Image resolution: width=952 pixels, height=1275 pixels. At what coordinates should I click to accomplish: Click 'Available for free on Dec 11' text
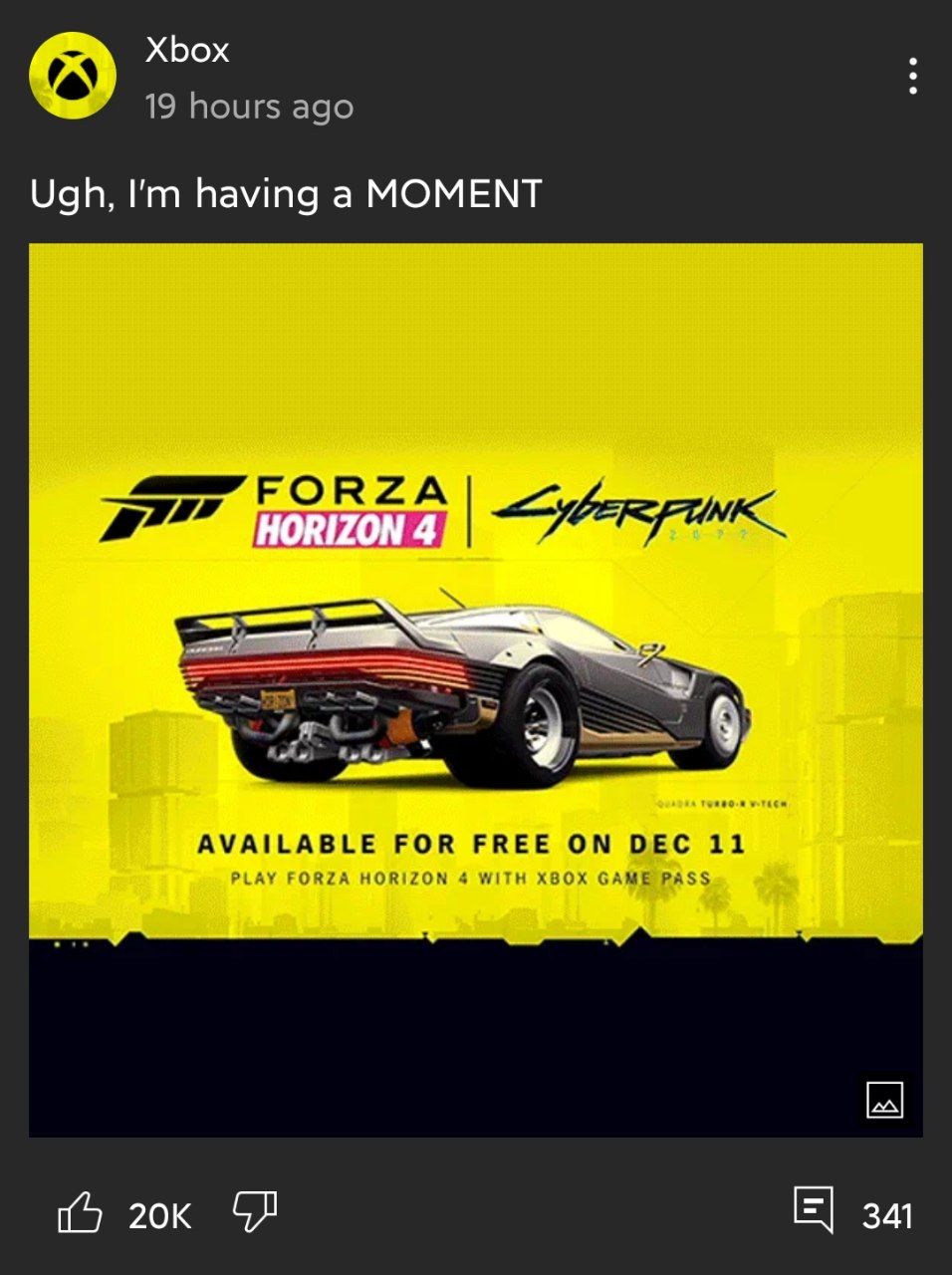click(x=471, y=845)
